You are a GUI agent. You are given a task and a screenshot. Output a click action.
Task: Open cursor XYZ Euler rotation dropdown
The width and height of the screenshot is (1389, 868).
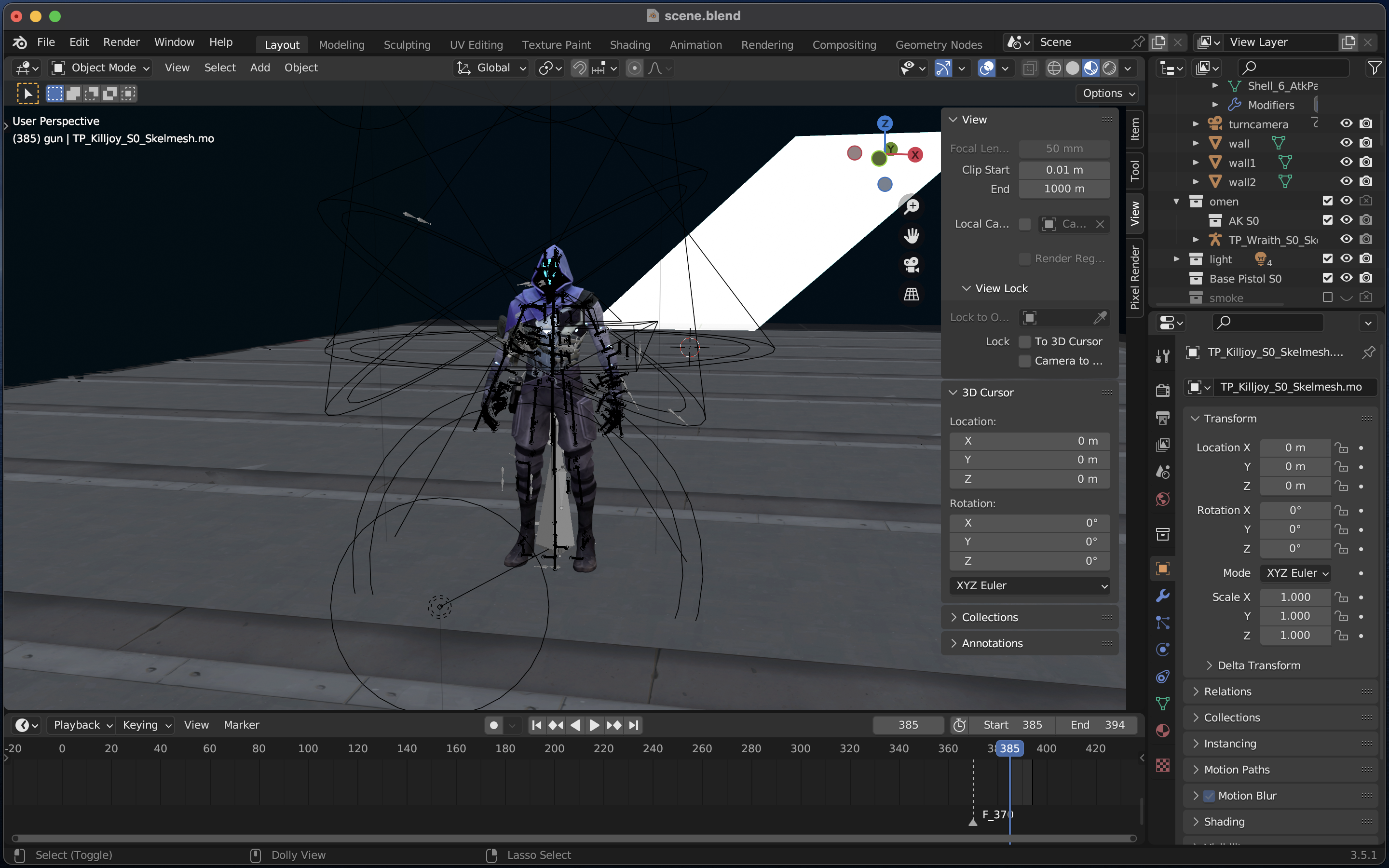(1030, 585)
